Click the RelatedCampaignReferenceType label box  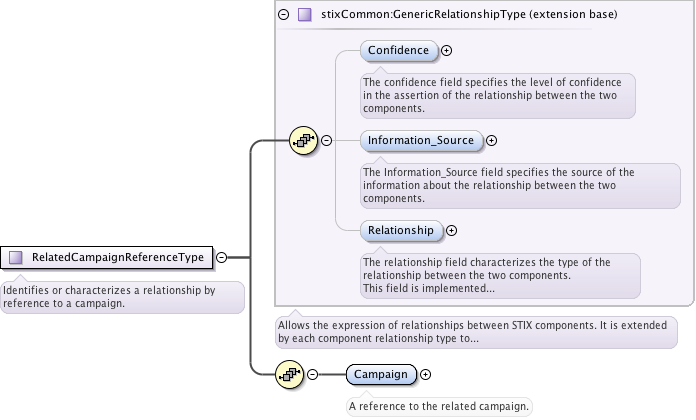click(x=113, y=257)
